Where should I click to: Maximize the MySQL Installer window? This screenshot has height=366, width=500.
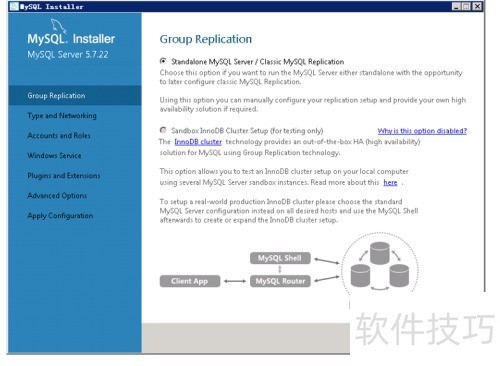pos(467,6)
